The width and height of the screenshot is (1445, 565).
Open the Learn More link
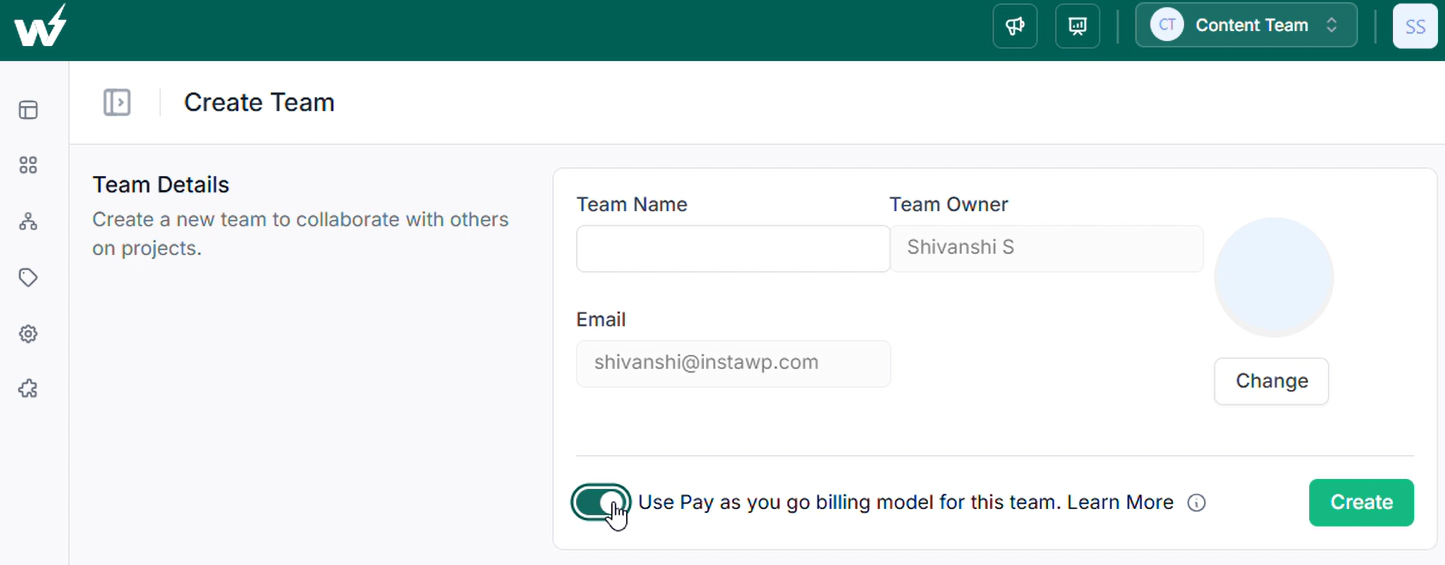coord(1120,502)
